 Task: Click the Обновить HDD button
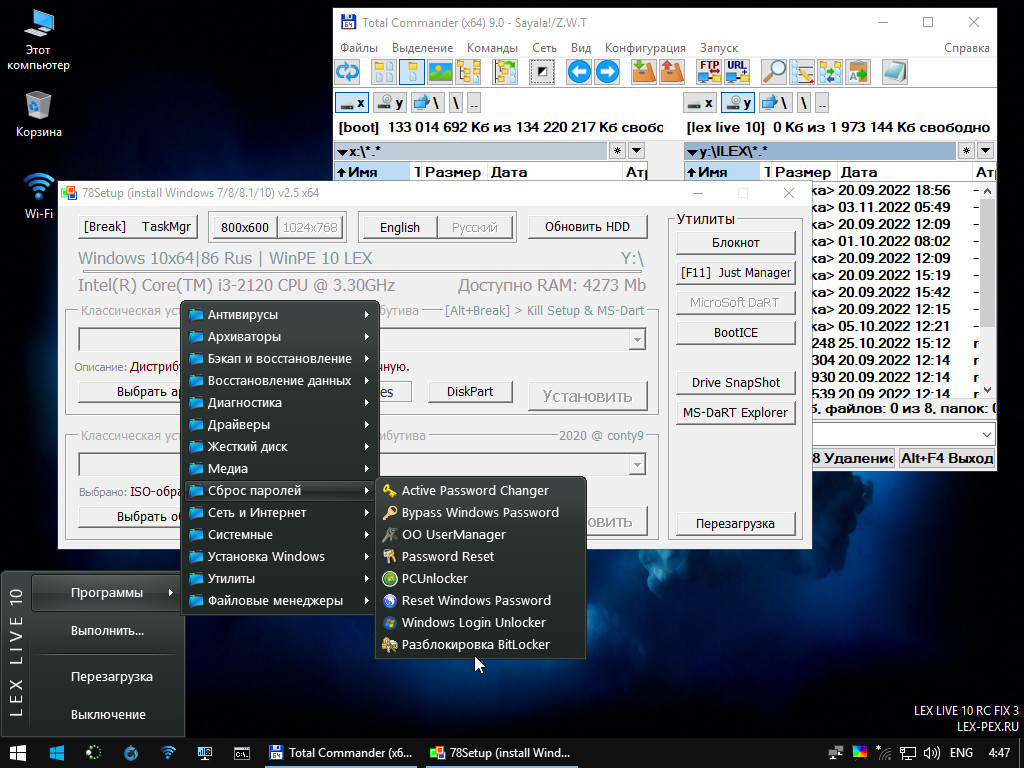click(587, 227)
